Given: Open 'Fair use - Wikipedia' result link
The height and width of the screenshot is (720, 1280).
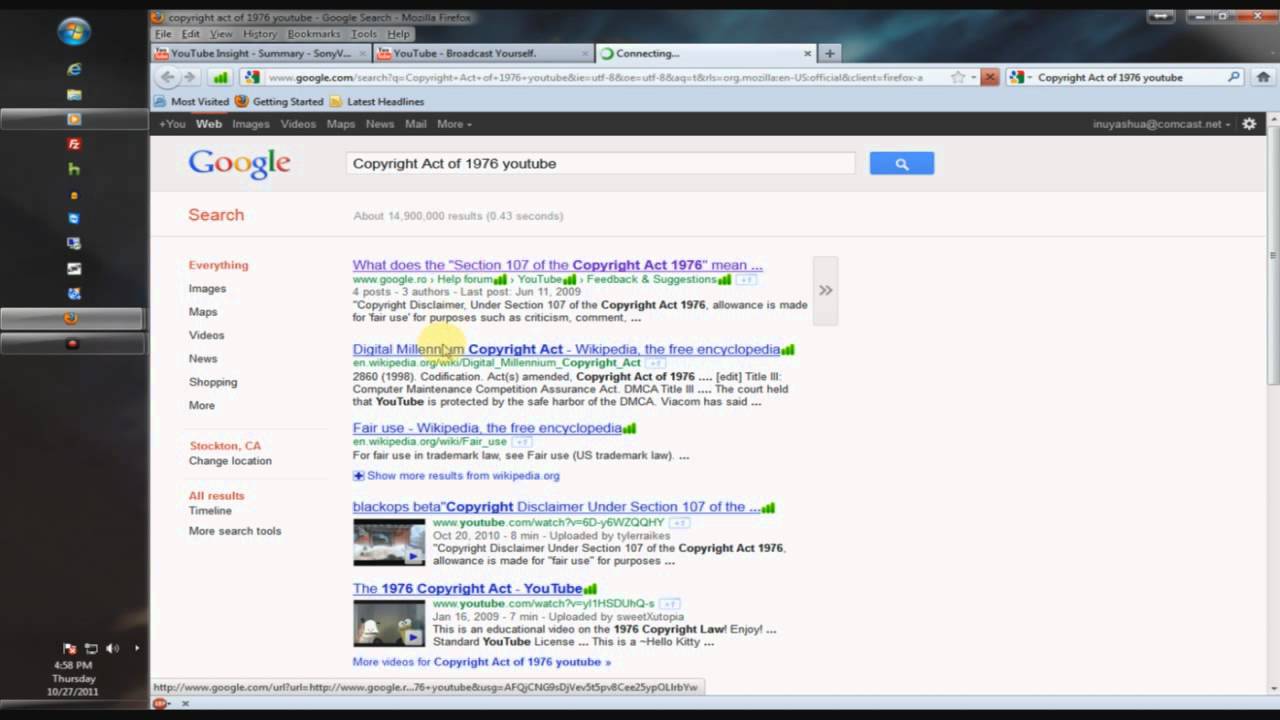Looking at the screenshot, I should [487, 428].
